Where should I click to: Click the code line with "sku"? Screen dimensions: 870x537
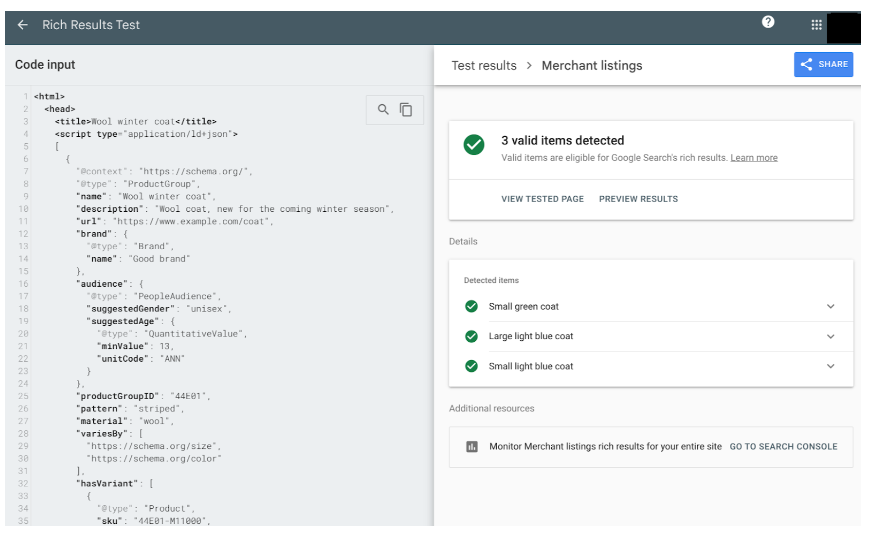click(154, 521)
